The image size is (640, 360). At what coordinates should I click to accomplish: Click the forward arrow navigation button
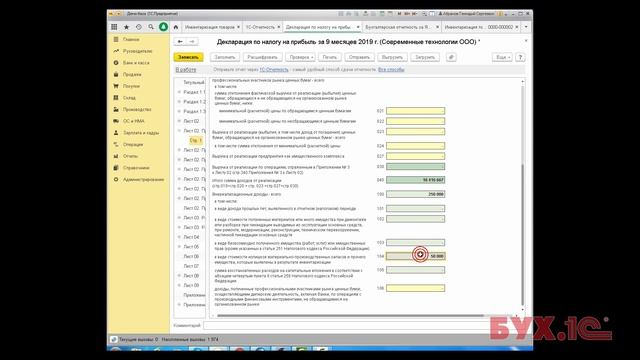pyautogui.click(x=192, y=42)
